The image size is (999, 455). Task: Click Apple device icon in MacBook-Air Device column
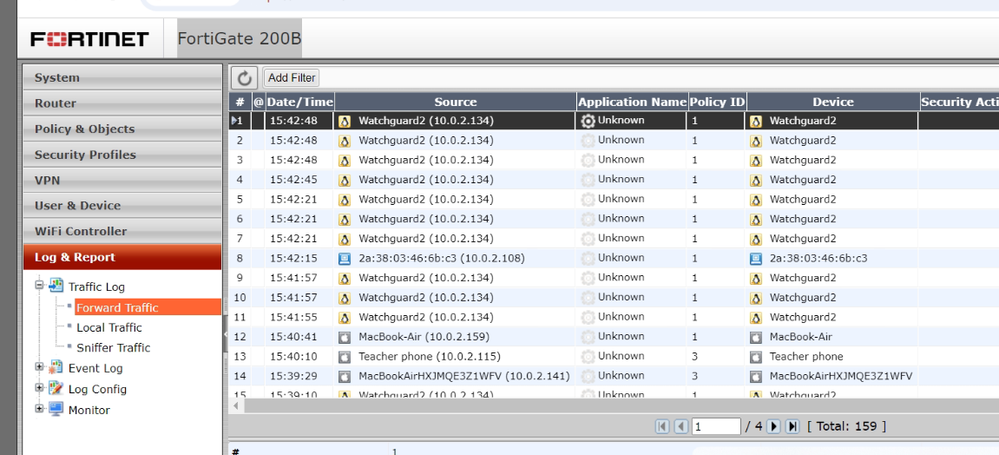click(x=756, y=337)
